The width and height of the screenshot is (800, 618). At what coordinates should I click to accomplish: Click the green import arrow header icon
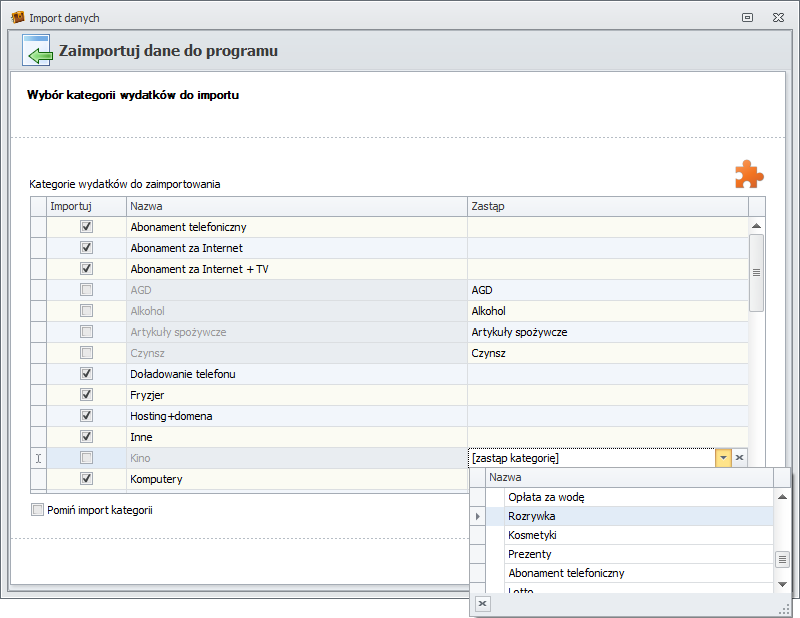coord(37,51)
